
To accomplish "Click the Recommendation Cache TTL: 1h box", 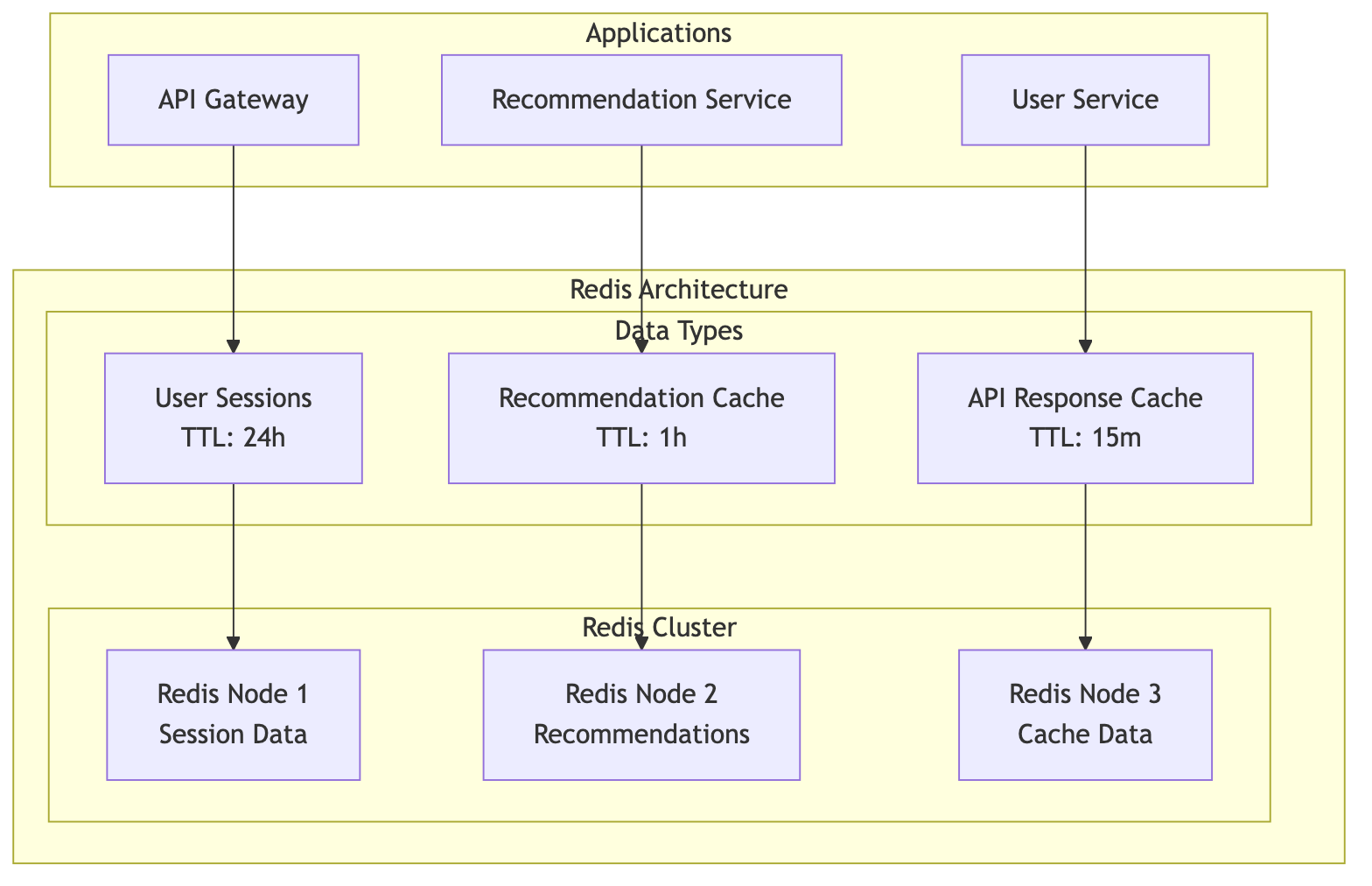I will 641,418.
